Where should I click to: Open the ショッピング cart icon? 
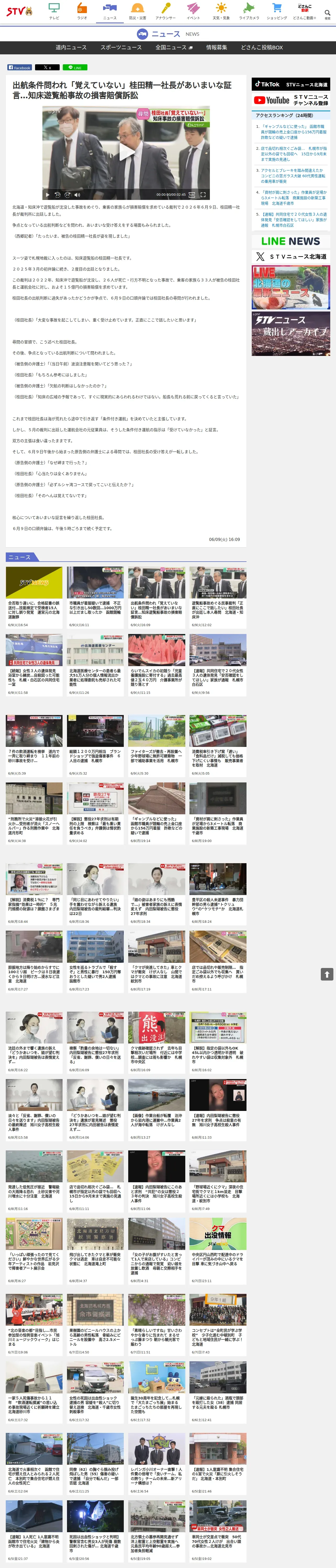277,11
